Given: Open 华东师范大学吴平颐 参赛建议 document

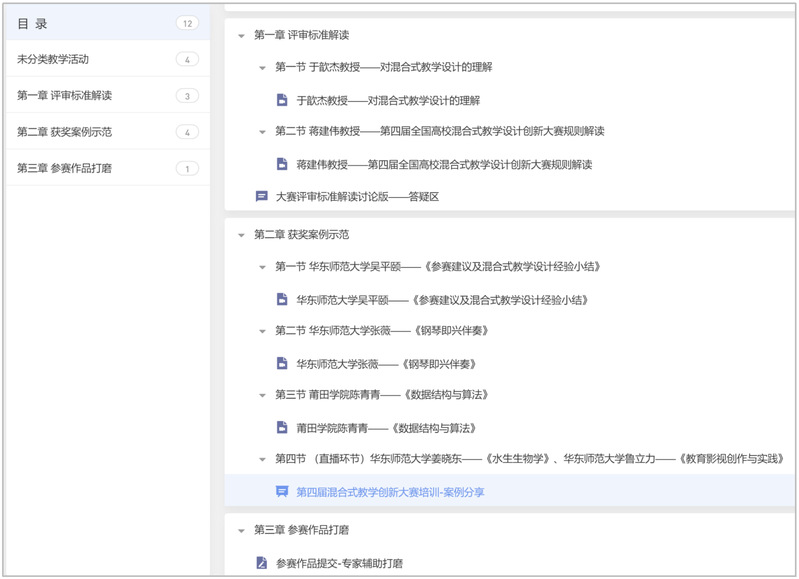Looking at the screenshot, I should click(x=442, y=300).
